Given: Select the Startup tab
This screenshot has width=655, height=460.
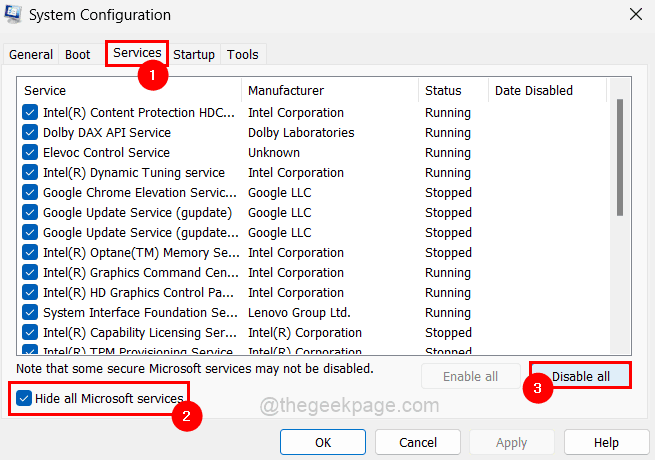Looking at the screenshot, I should click(194, 54).
